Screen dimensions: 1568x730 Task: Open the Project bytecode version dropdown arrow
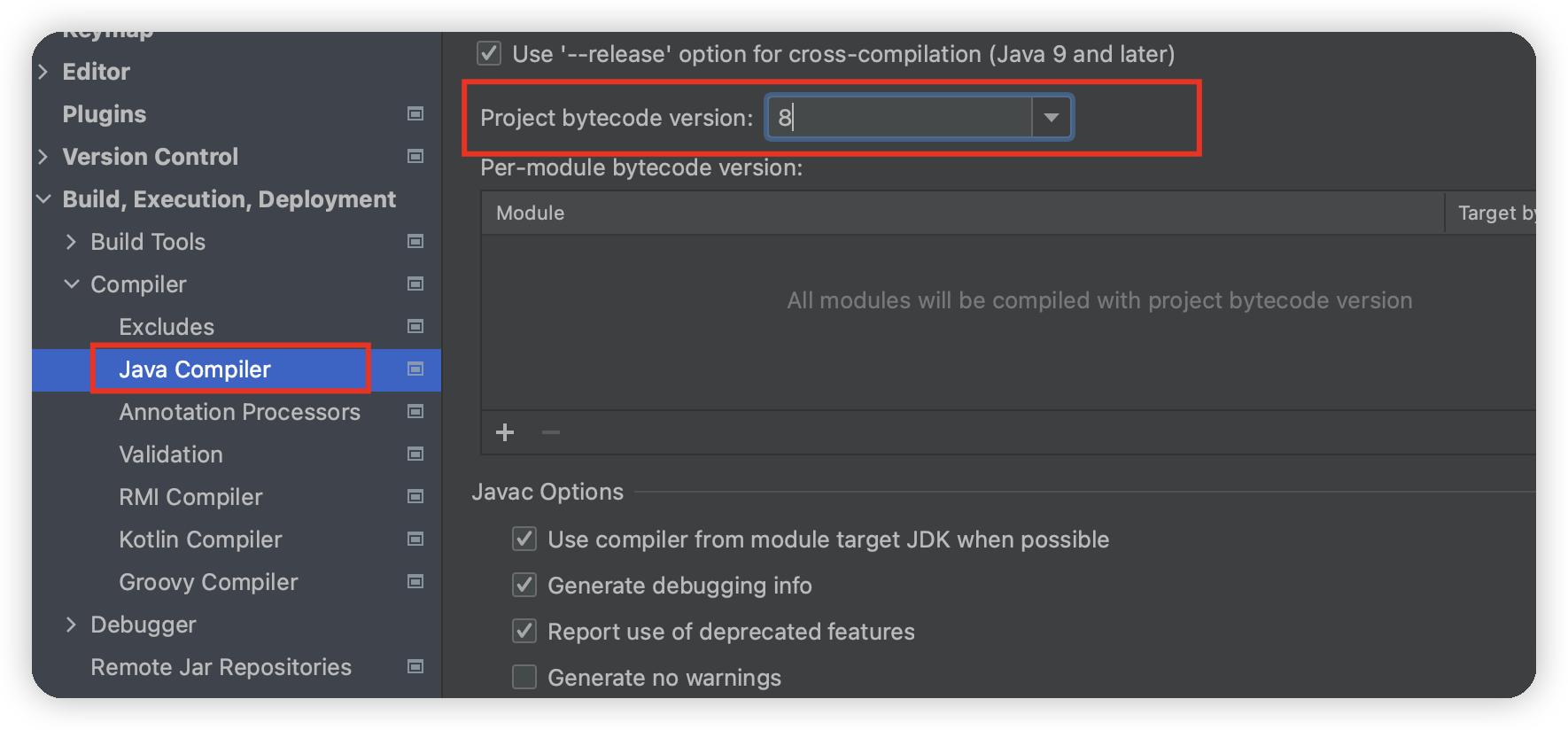coord(1052,117)
